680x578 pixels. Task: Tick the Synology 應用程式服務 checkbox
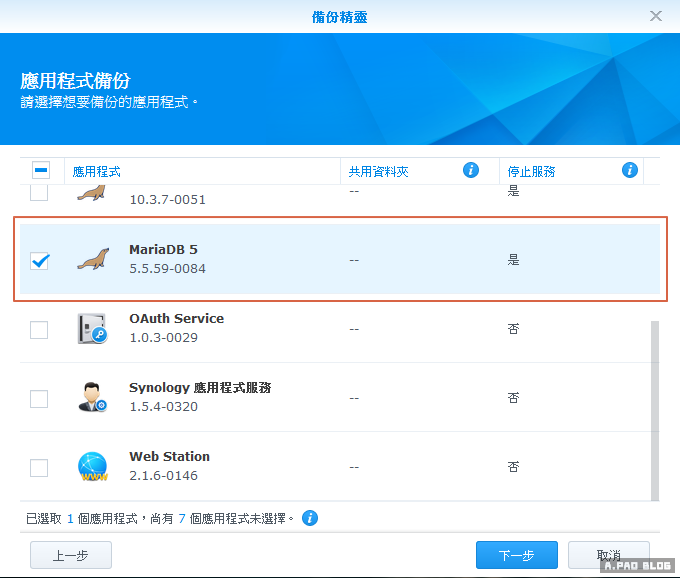pos(39,398)
